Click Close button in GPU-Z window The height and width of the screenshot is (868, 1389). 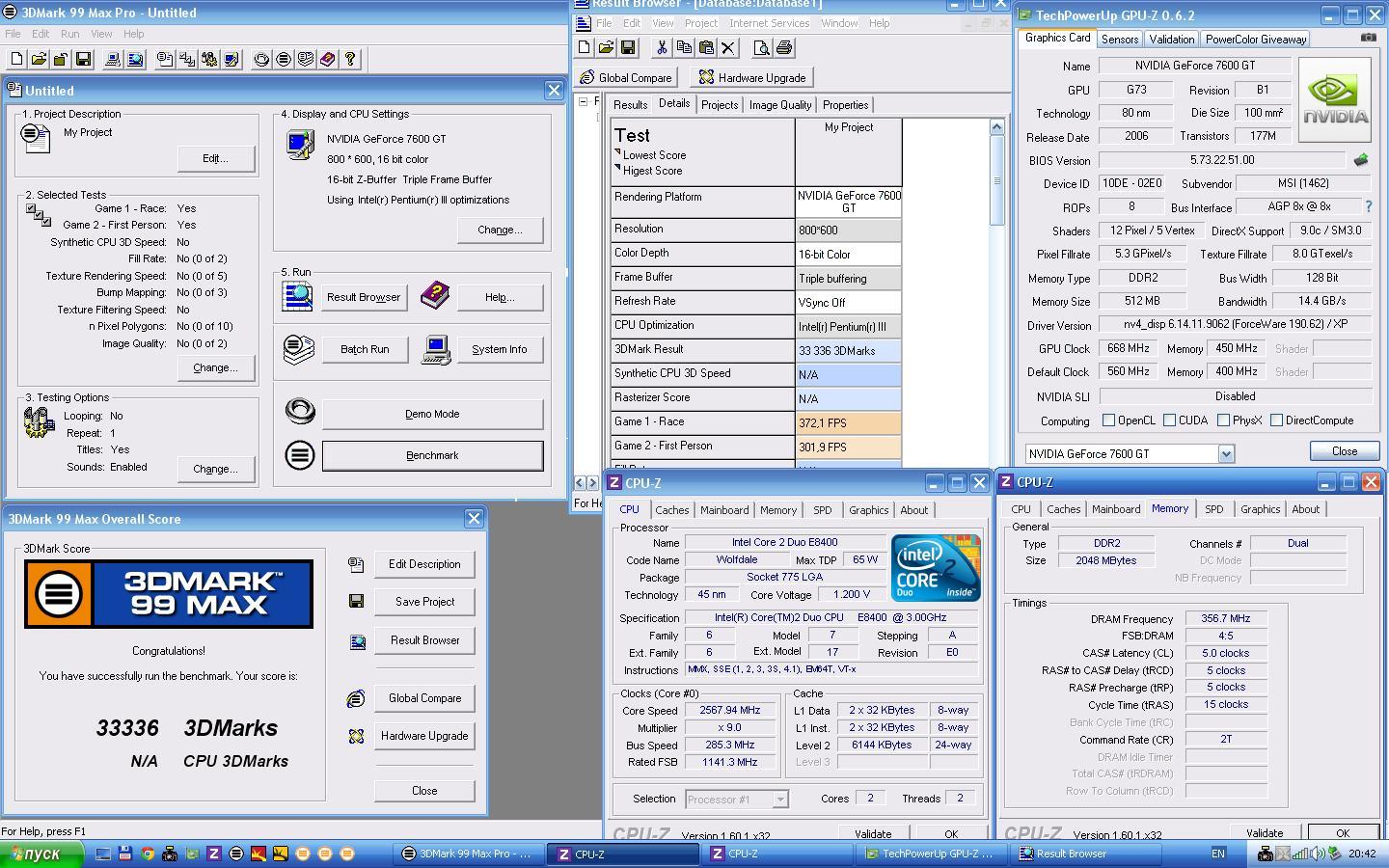click(x=1344, y=451)
